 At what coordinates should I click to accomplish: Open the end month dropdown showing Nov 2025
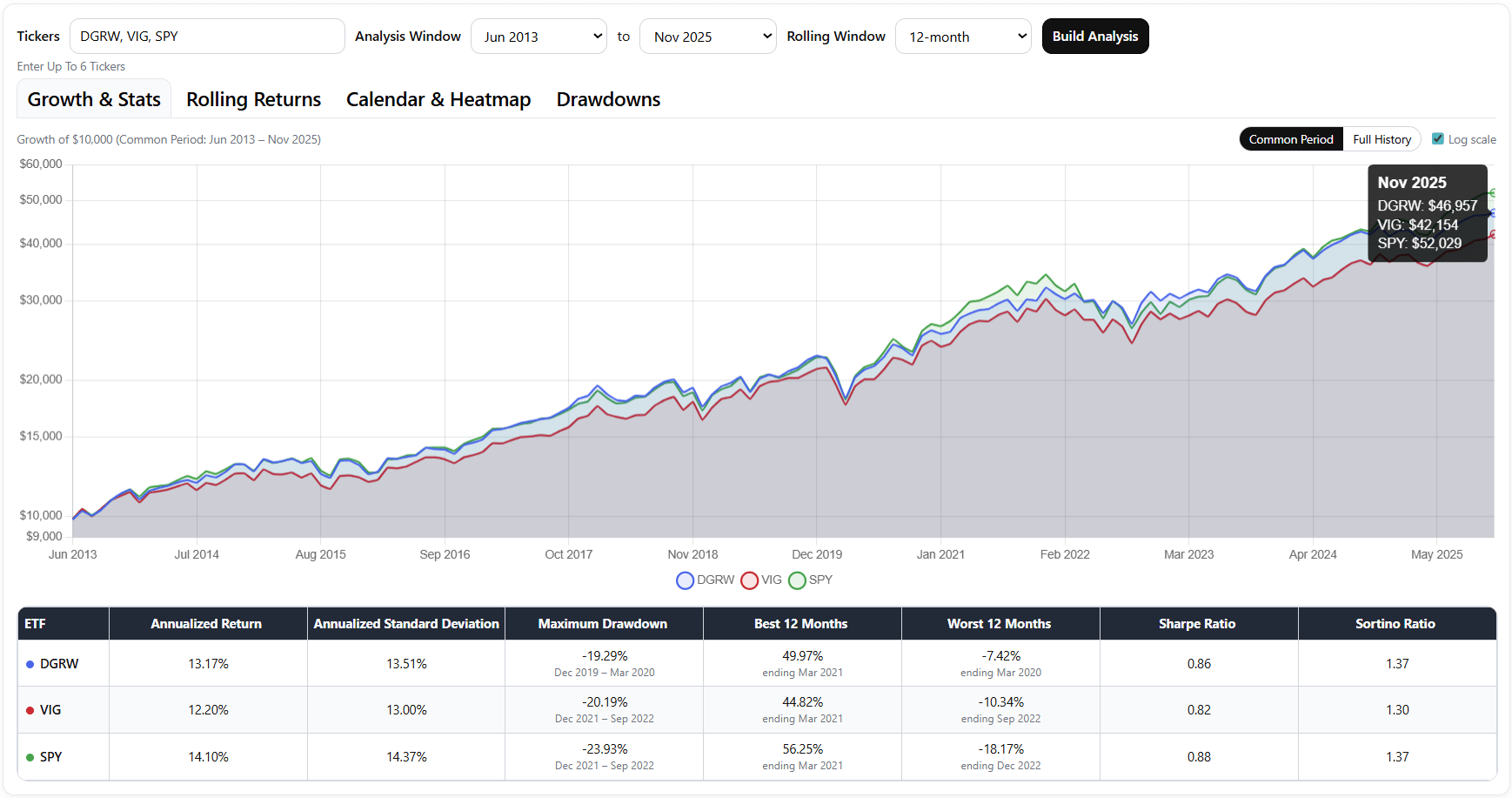pyautogui.click(x=707, y=36)
